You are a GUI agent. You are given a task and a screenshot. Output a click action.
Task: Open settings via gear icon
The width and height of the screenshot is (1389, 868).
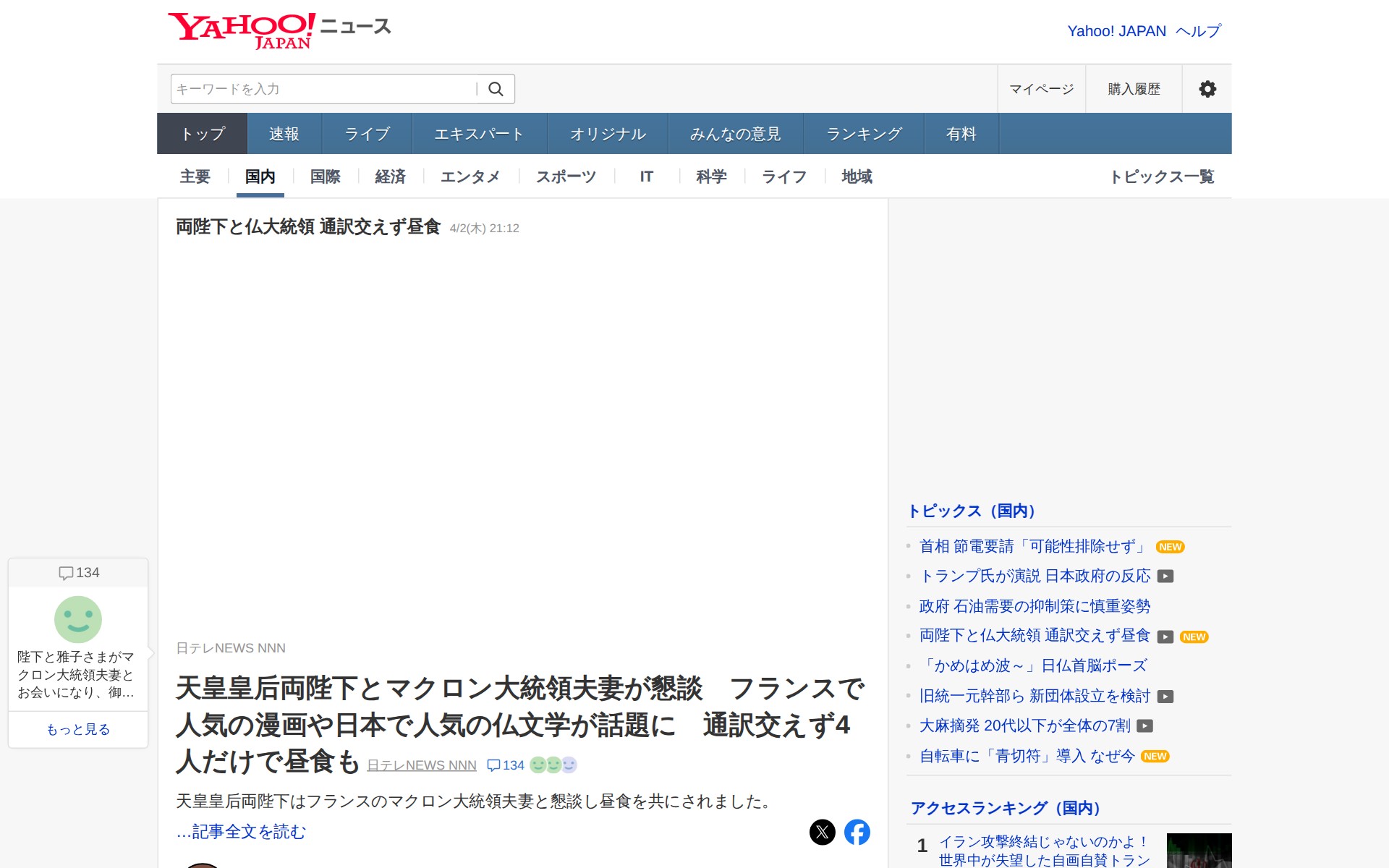point(1207,89)
